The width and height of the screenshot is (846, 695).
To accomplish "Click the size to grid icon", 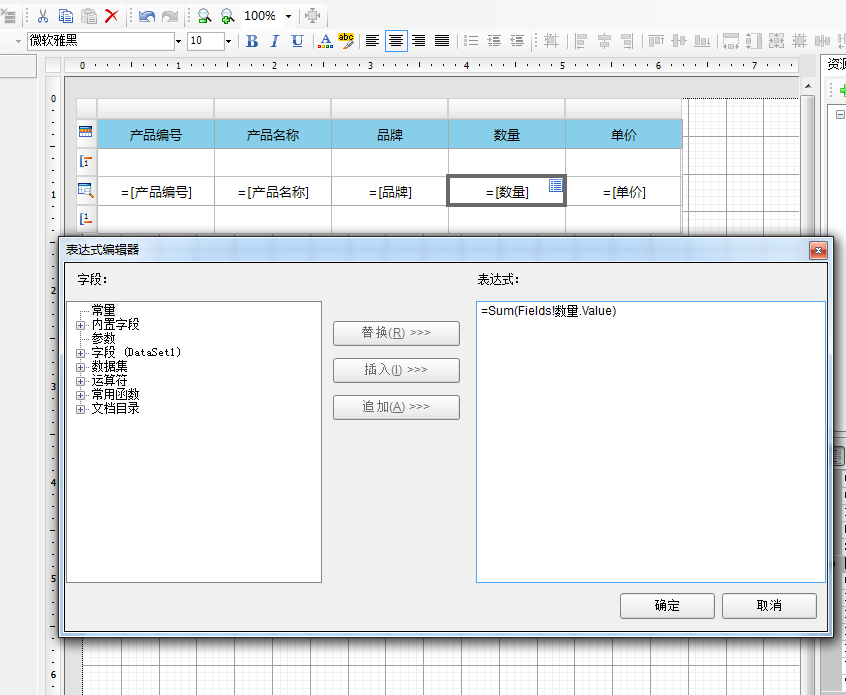I will [800, 40].
